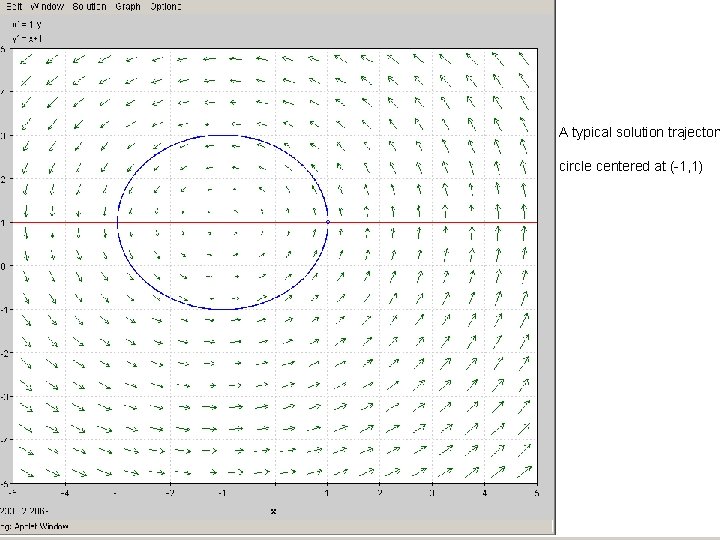The image size is (720, 540).
Task: Click the x-axis tick label 5
Action: pyautogui.click(x=536, y=493)
